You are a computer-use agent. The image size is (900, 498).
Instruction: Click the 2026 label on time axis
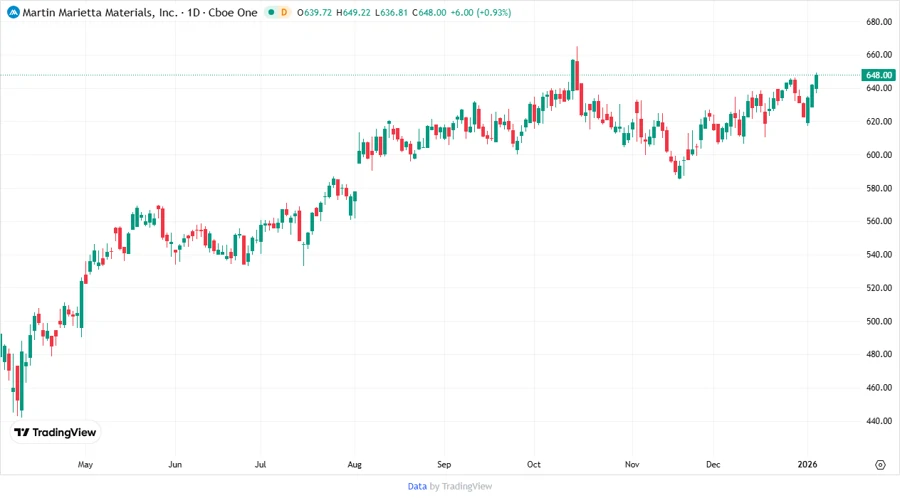coord(807,464)
